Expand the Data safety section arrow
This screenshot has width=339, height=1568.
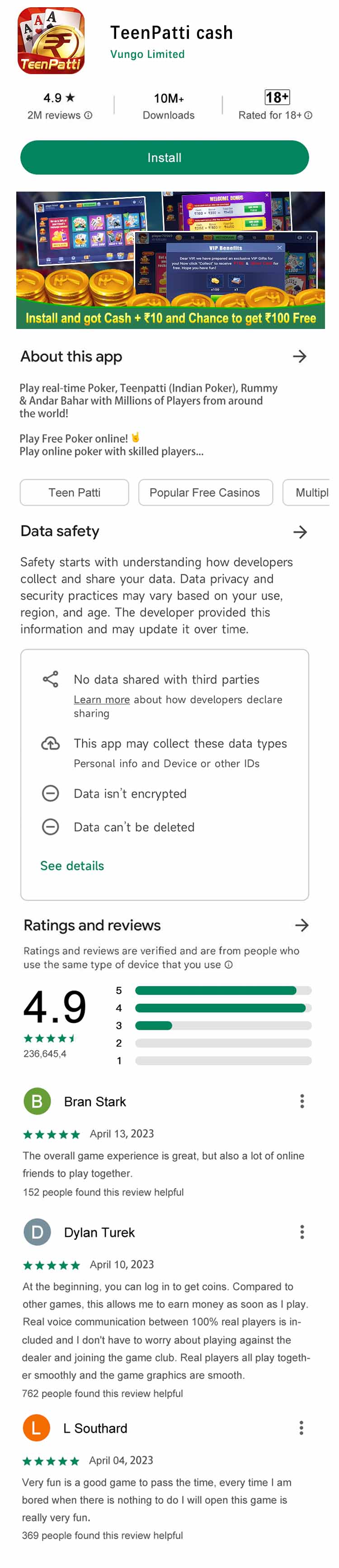(x=299, y=532)
